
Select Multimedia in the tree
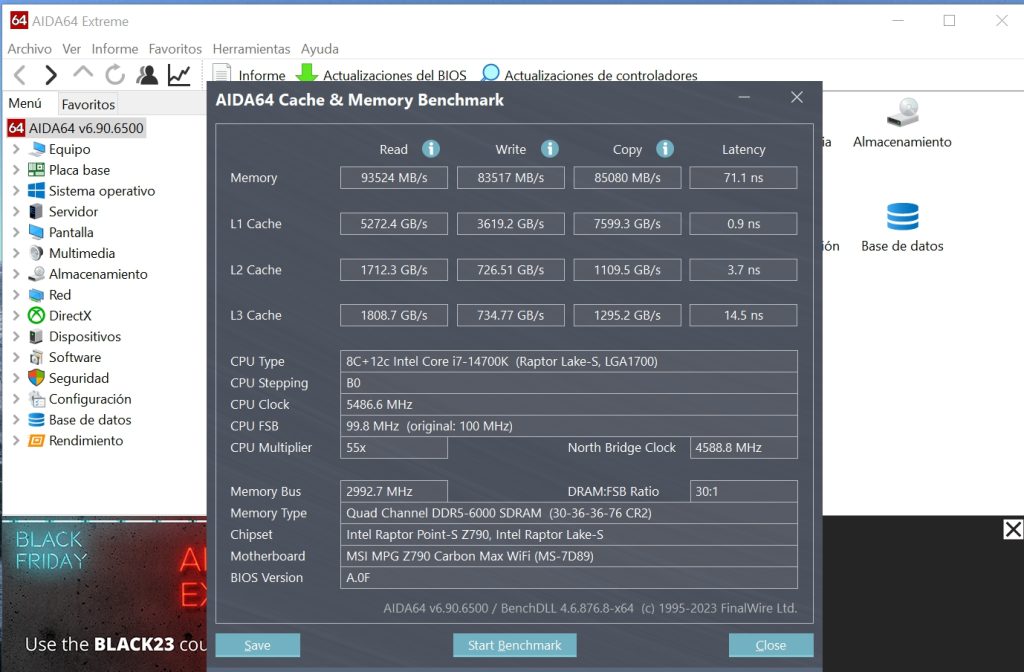(x=82, y=253)
